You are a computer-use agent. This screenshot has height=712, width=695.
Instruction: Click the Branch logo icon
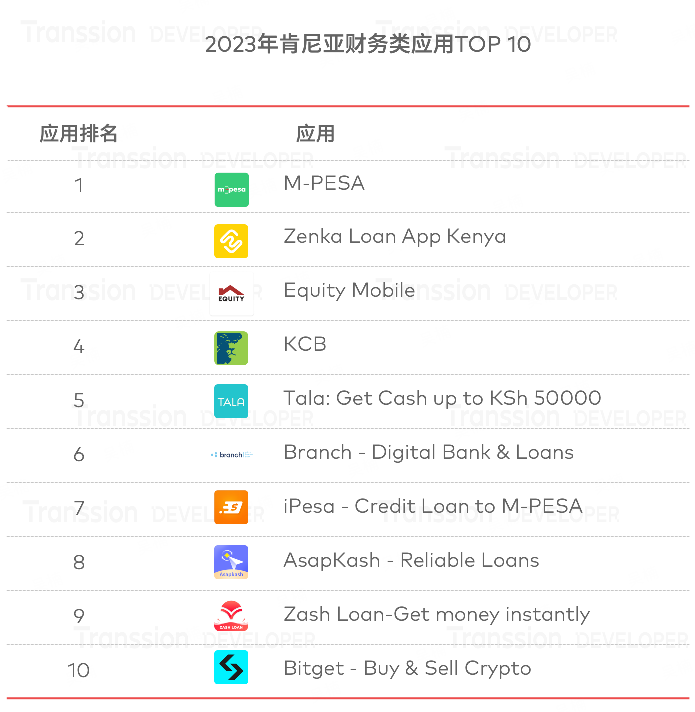[231, 454]
